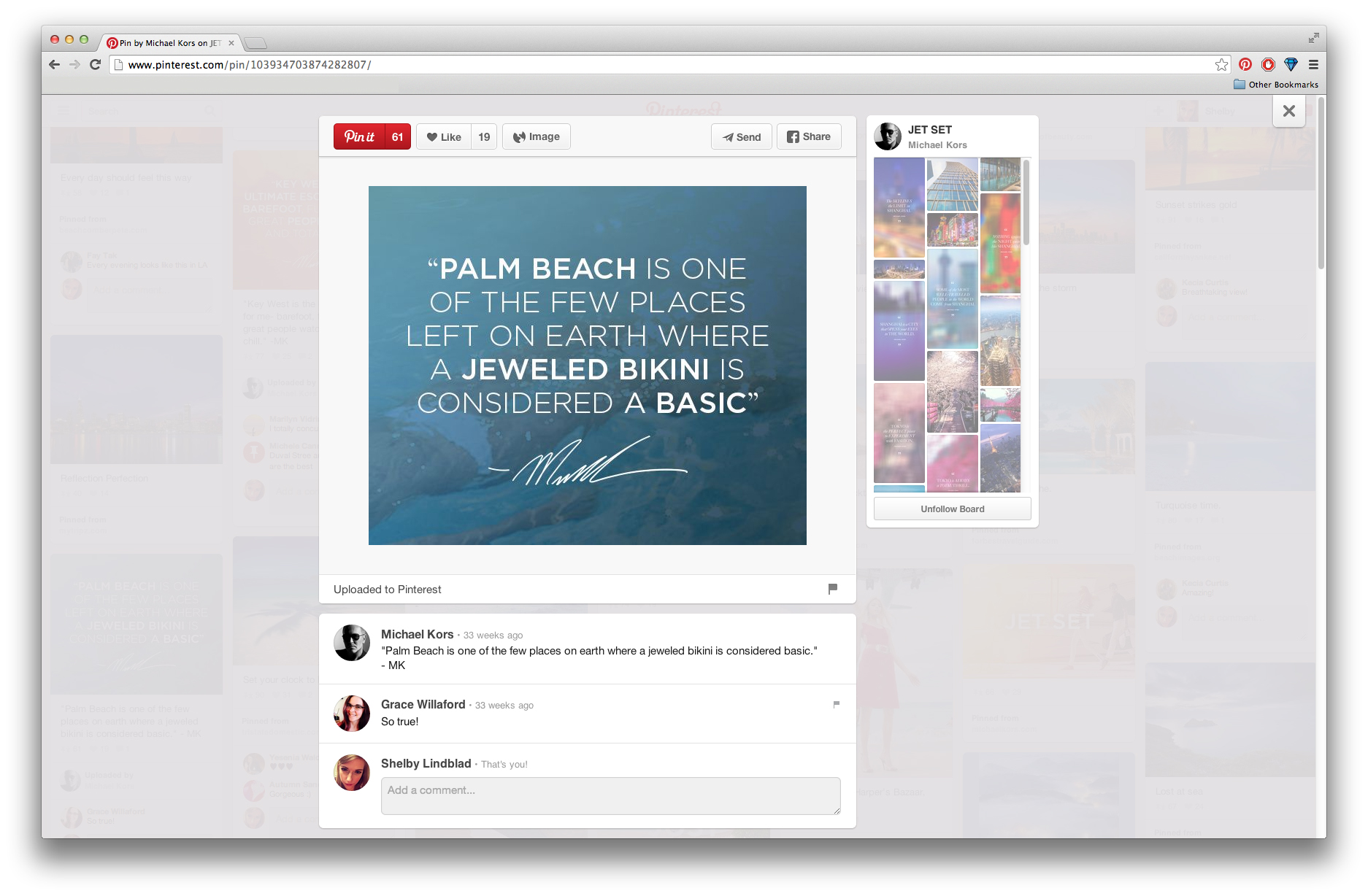The height and width of the screenshot is (896, 1368).
Task: Open Michael Kors commenter name link
Action: point(418,634)
